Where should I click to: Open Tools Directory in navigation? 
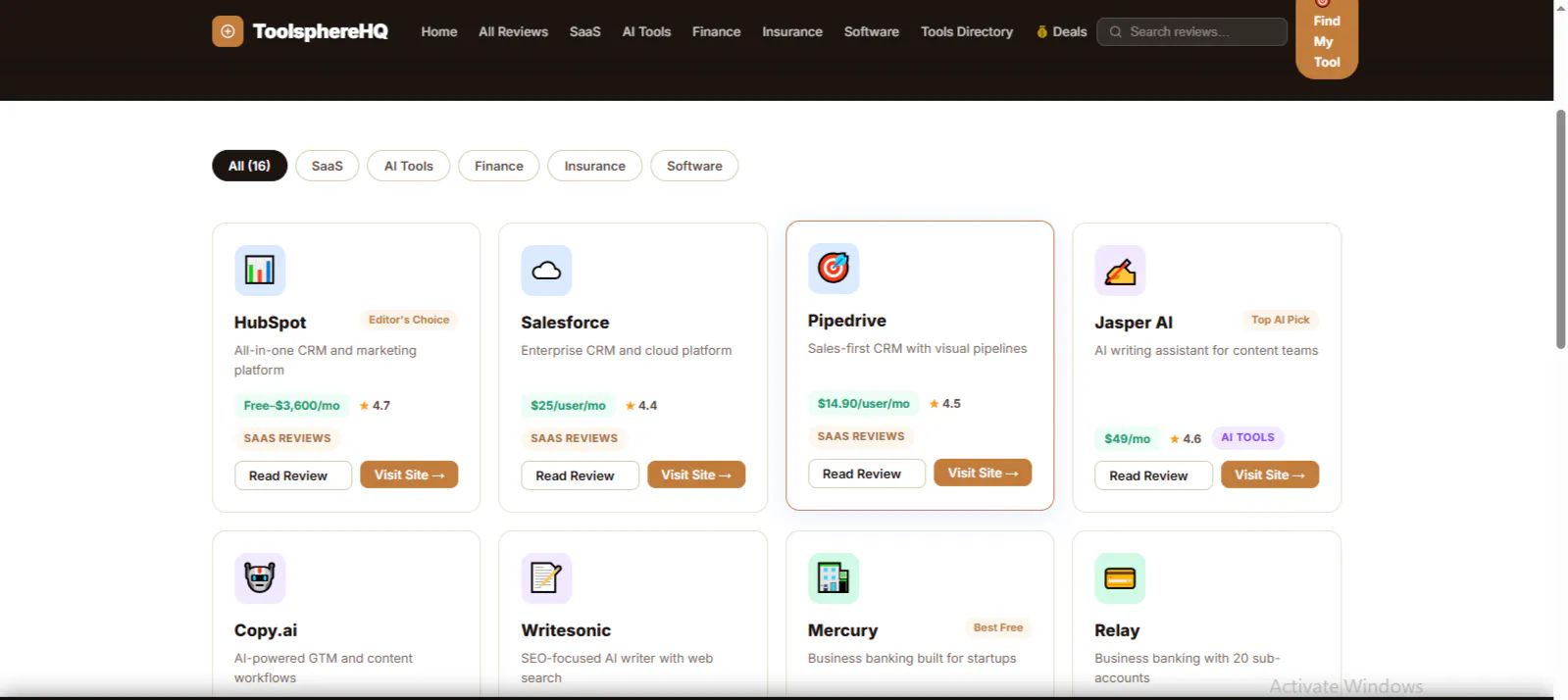(x=966, y=31)
